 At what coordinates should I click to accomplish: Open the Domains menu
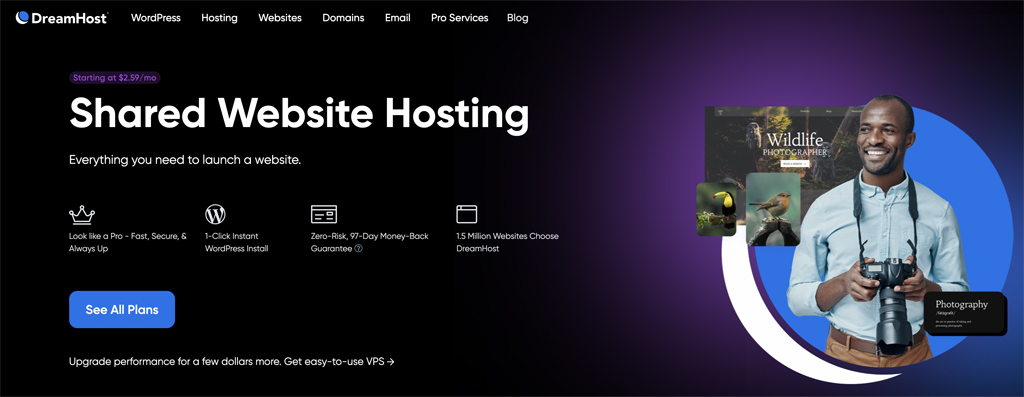(344, 18)
